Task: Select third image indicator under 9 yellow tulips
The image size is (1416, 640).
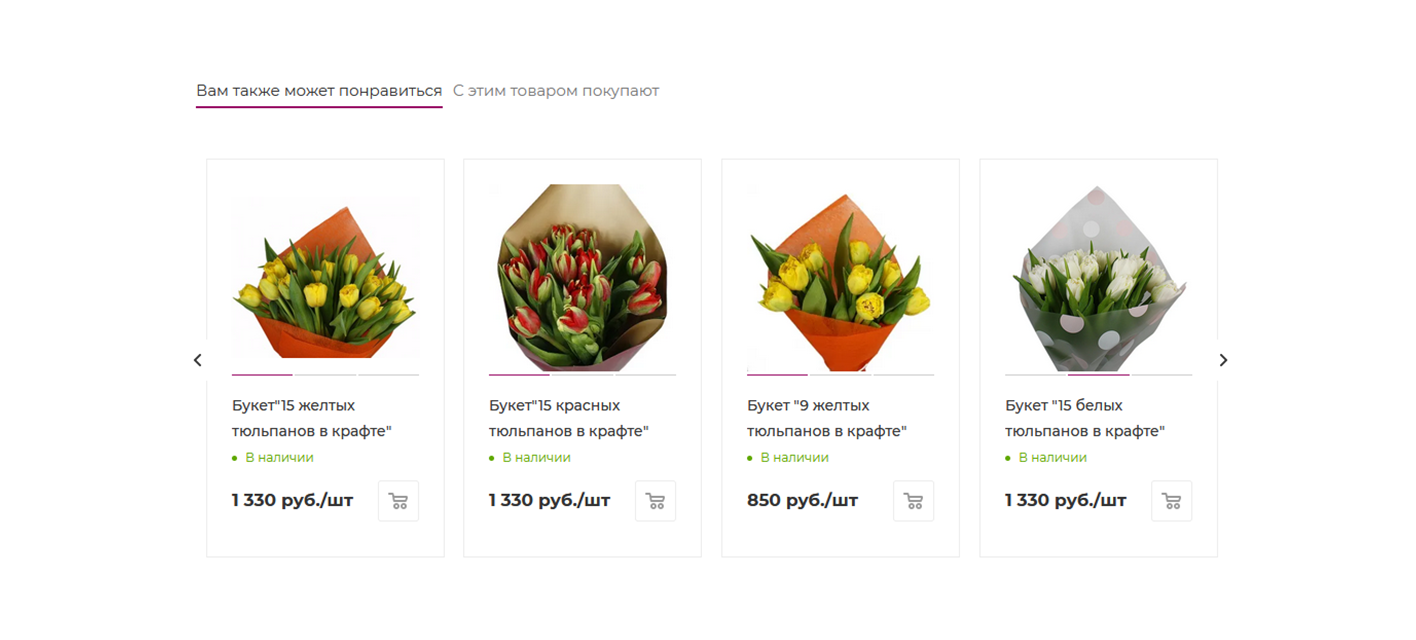Action: click(x=903, y=375)
